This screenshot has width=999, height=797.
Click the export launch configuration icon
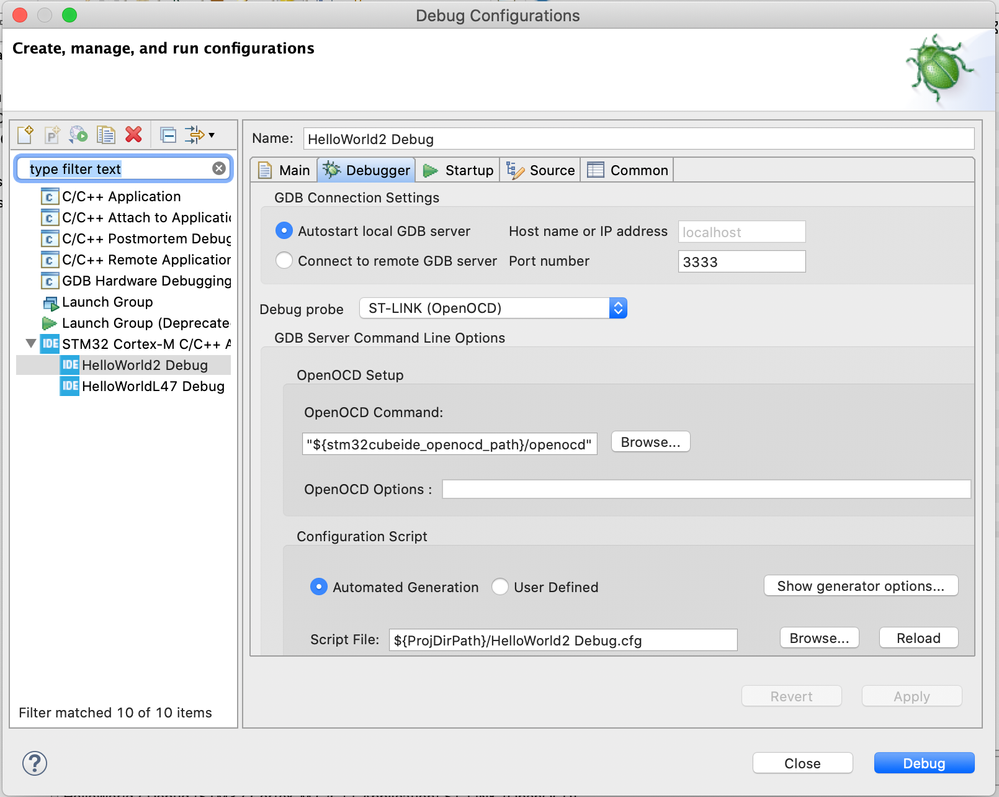pyautogui.click(x=78, y=134)
